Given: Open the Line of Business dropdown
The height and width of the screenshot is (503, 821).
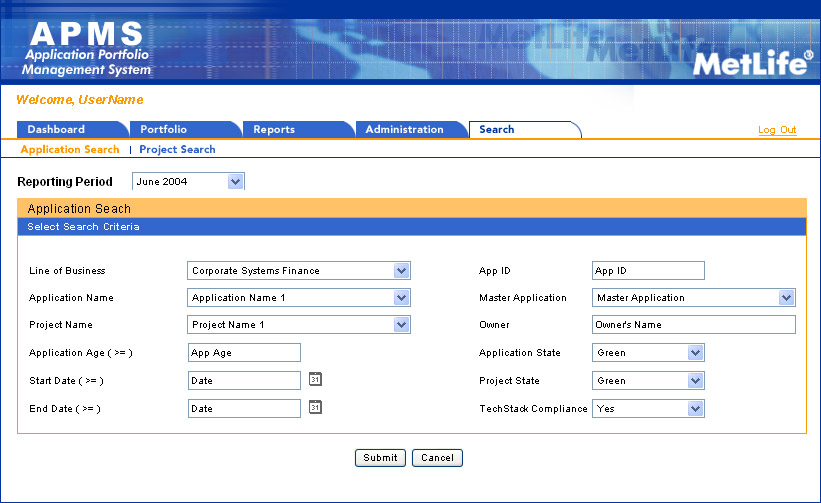Looking at the screenshot, I should pyautogui.click(x=298, y=271).
